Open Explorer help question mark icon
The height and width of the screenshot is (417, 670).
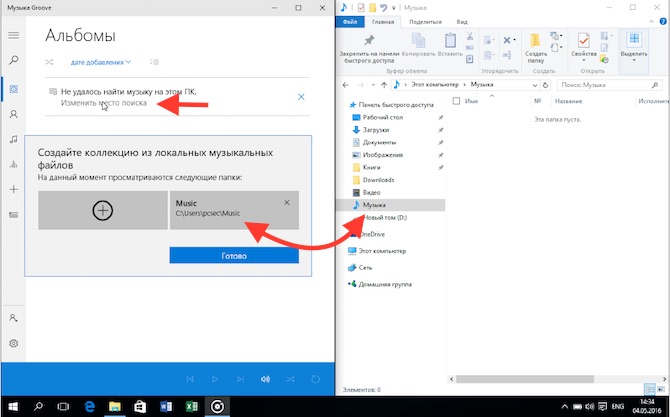pyautogui.click(x=664, y=22)
